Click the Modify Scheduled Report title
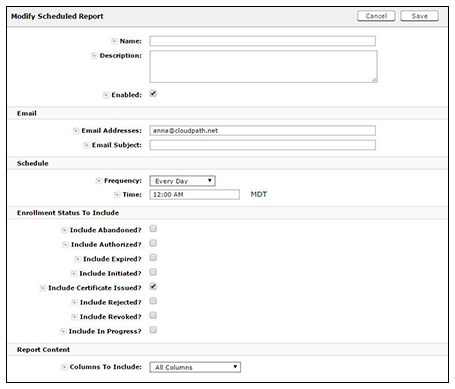 [57, 16]
